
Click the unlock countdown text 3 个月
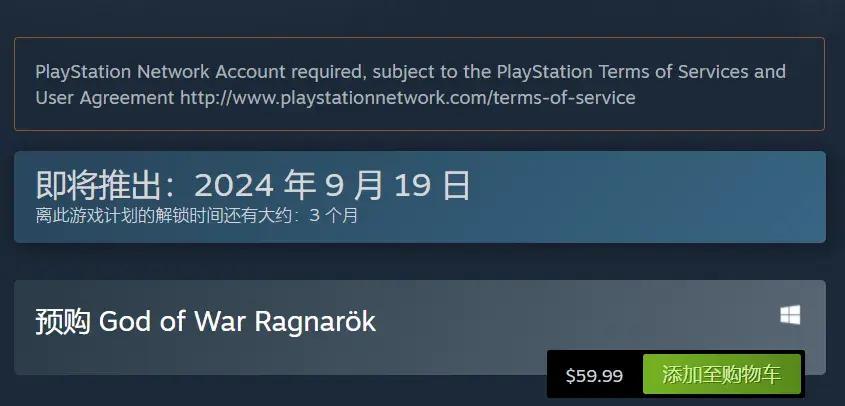click(334, 216)
